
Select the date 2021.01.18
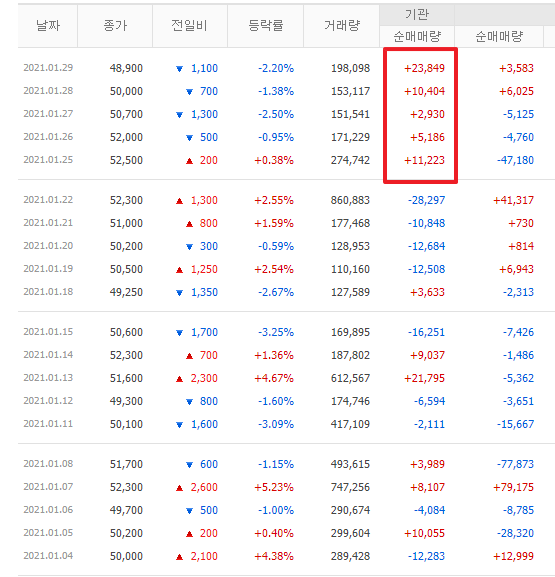point(48,292)
